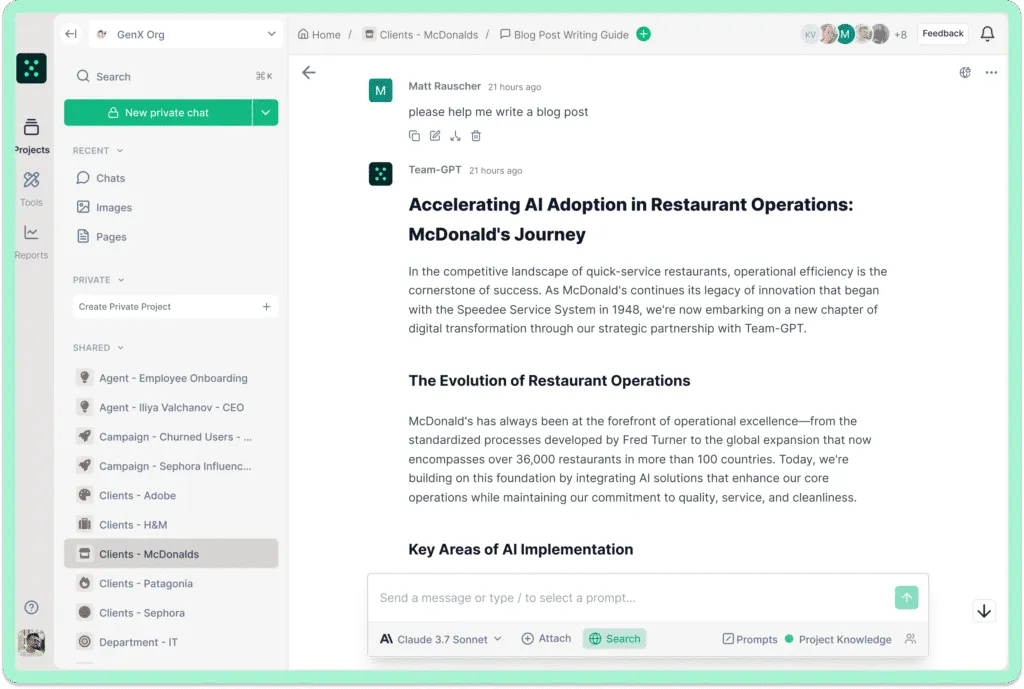The width and height of the screenshot is (1024, 689).
Task: Go back with the chat arrow
Action: (309, 72)
